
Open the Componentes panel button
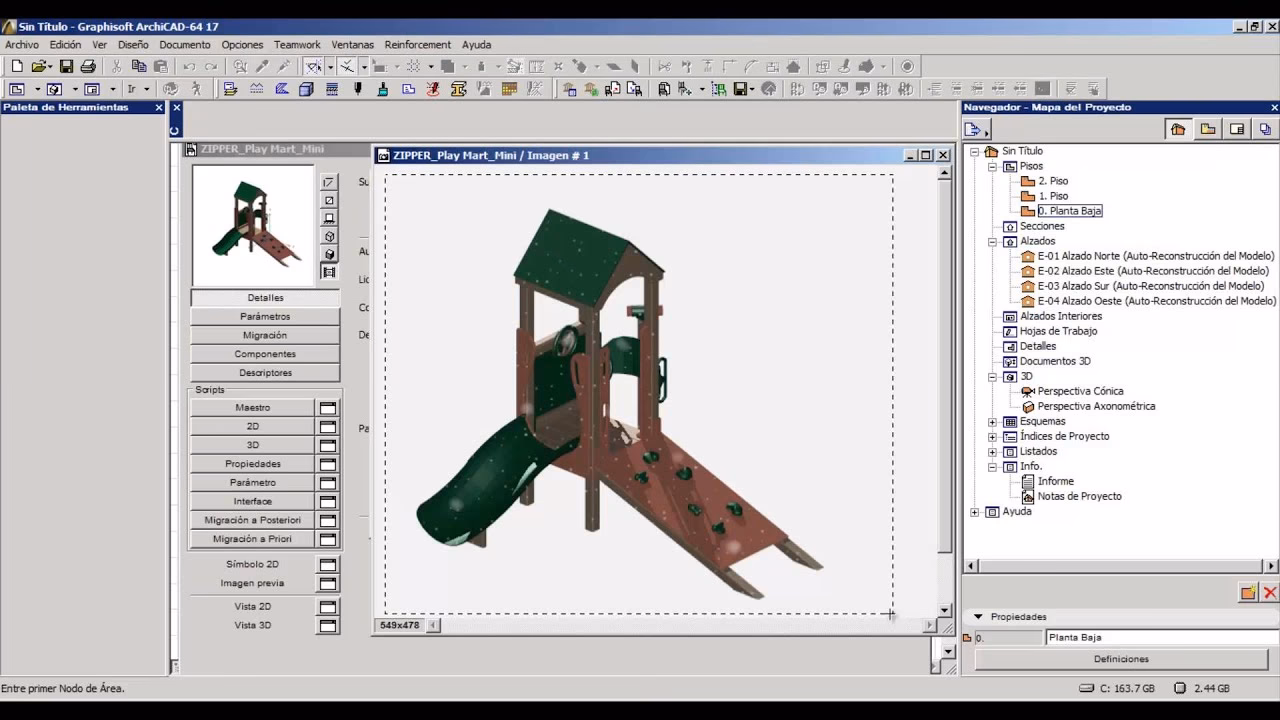pos(264,353)
